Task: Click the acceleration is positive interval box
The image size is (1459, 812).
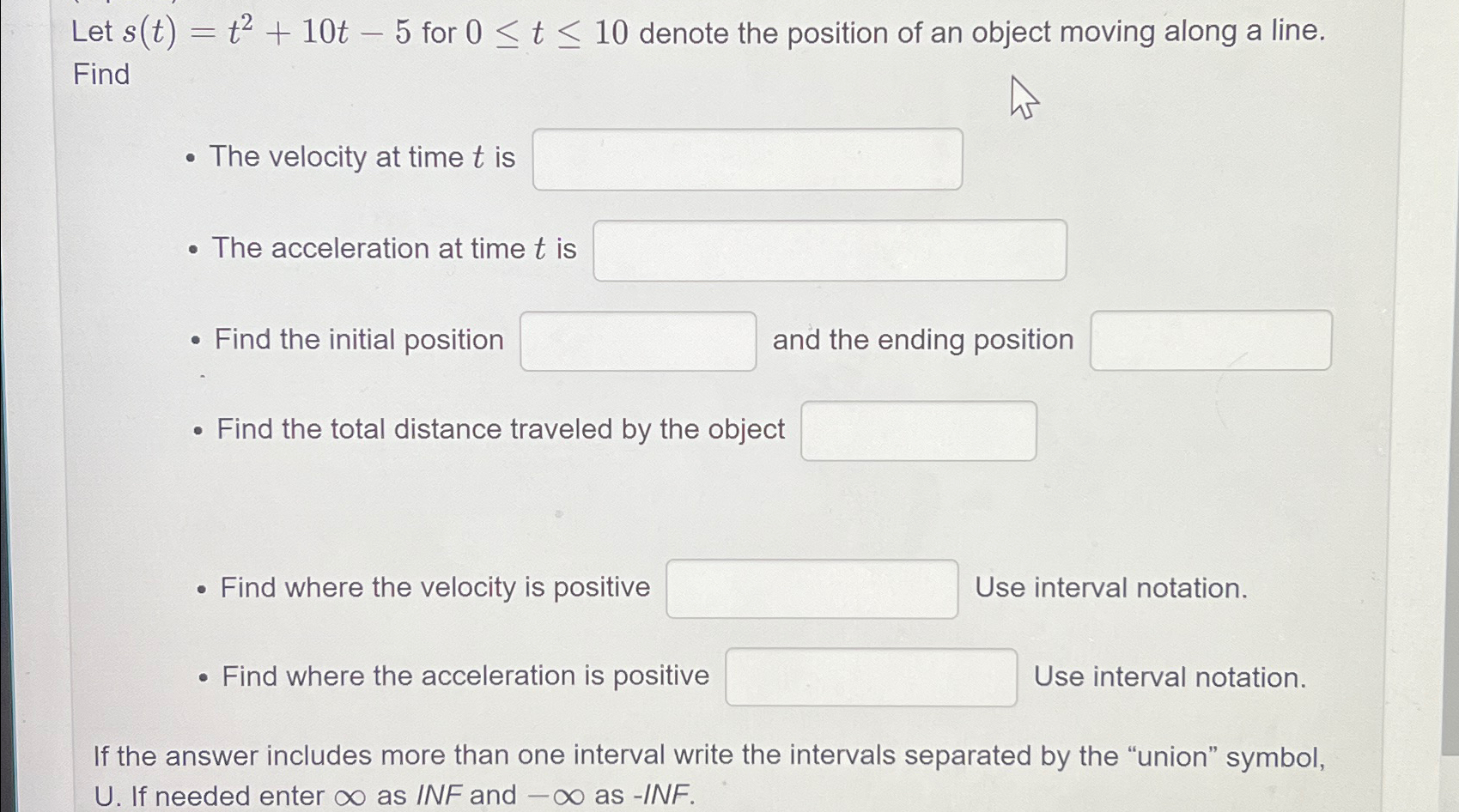Action: coord(870,678)
